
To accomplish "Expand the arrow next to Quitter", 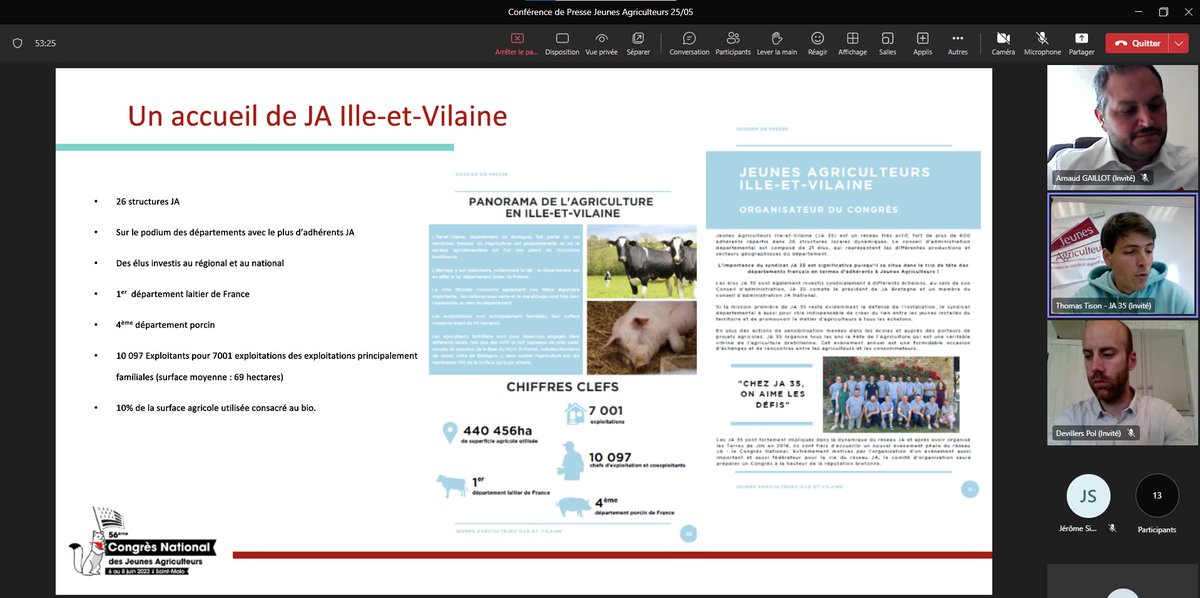I will 1179,43.
